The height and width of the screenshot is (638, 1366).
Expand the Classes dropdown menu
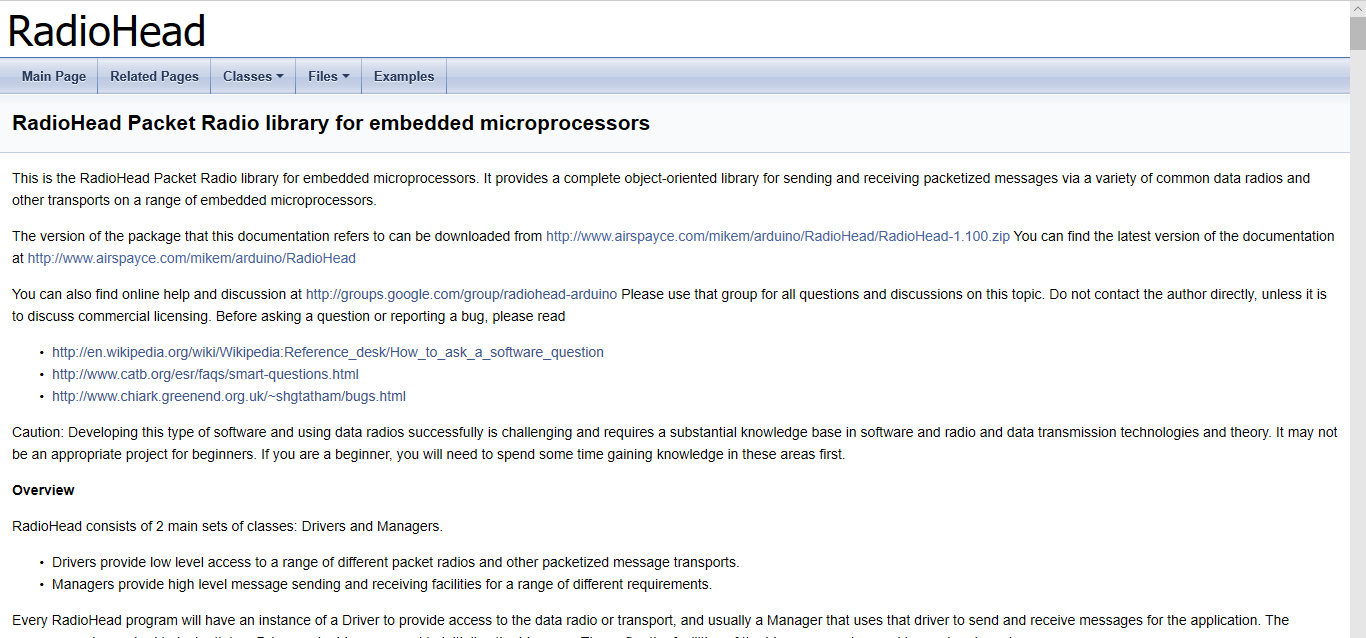point(247,76)
